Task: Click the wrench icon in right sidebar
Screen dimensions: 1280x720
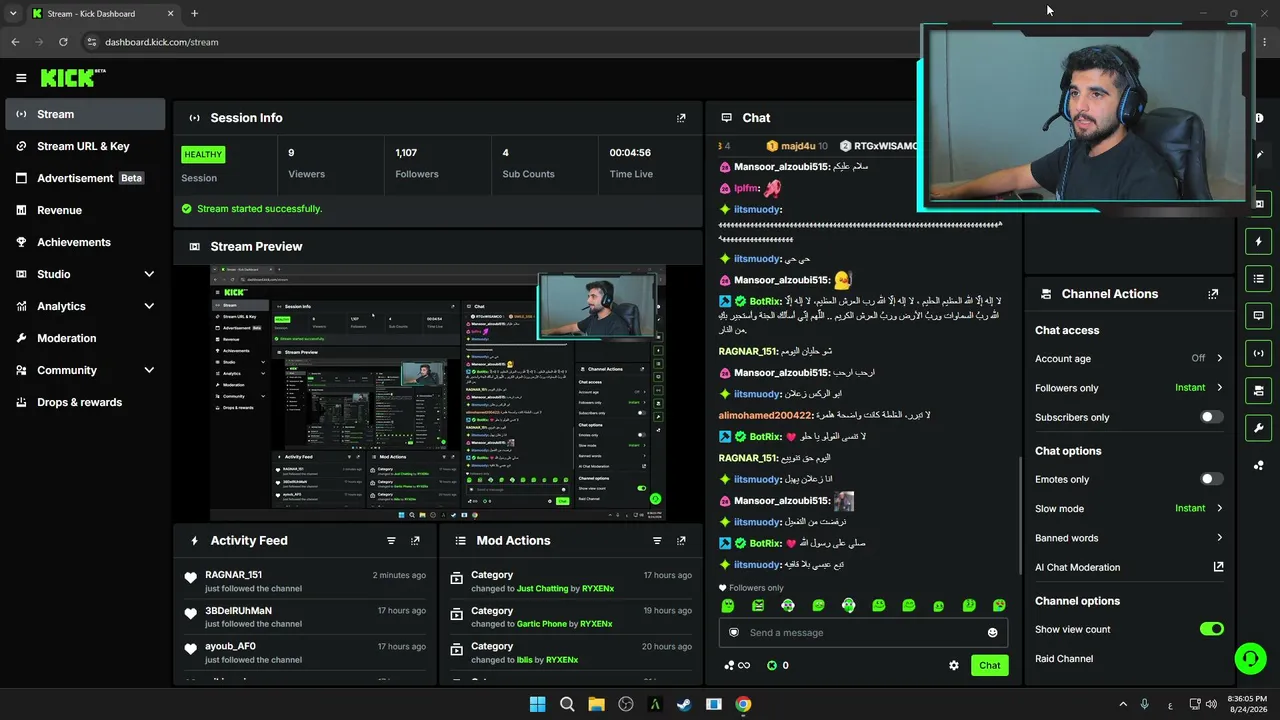Action: [1259, 428]
